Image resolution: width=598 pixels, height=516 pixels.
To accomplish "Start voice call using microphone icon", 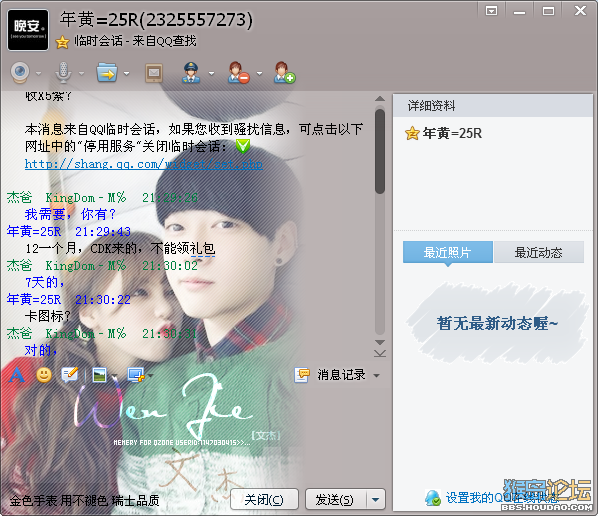I will (63, 72).
